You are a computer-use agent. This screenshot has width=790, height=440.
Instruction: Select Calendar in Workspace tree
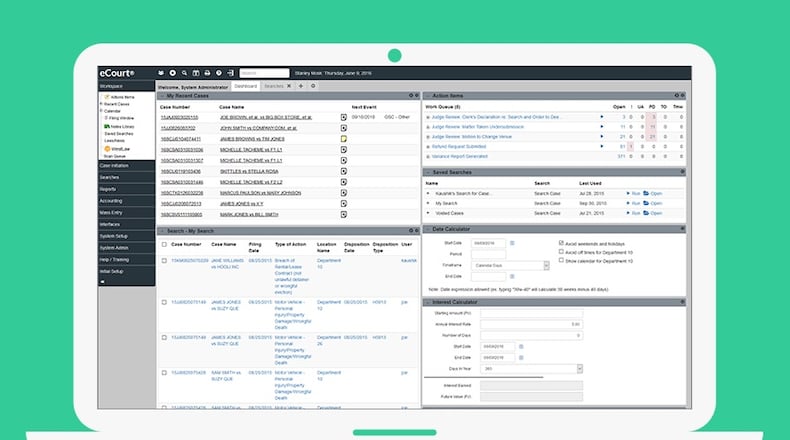112,111
